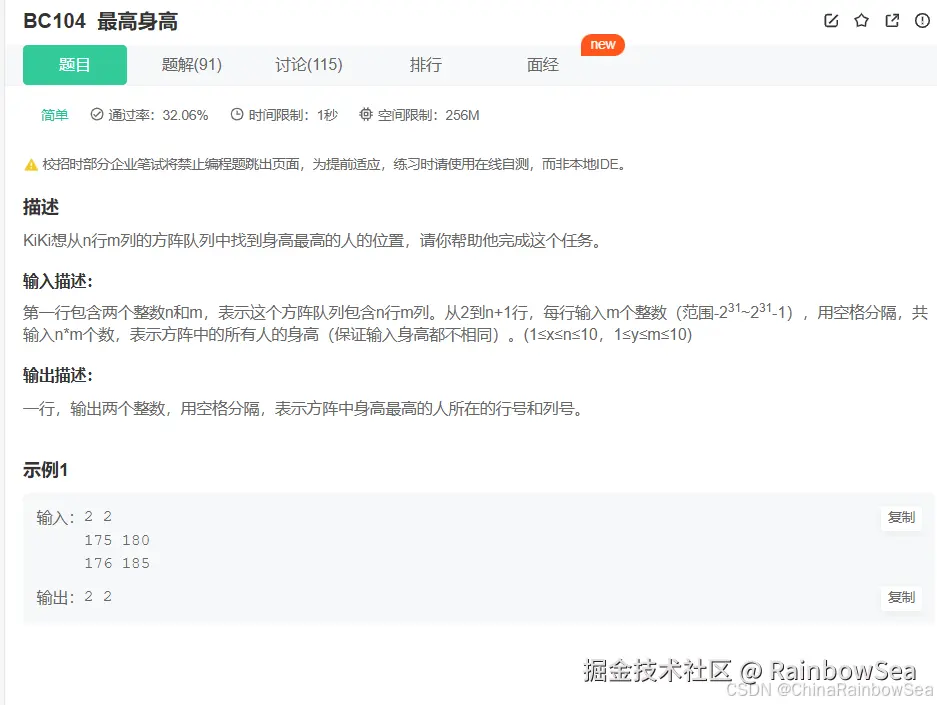Image resolution: width=937 pixels, height=705 pixels.
Task: Click the new badge above 面经
Action: pyautogui.click(x=602, y=44)
